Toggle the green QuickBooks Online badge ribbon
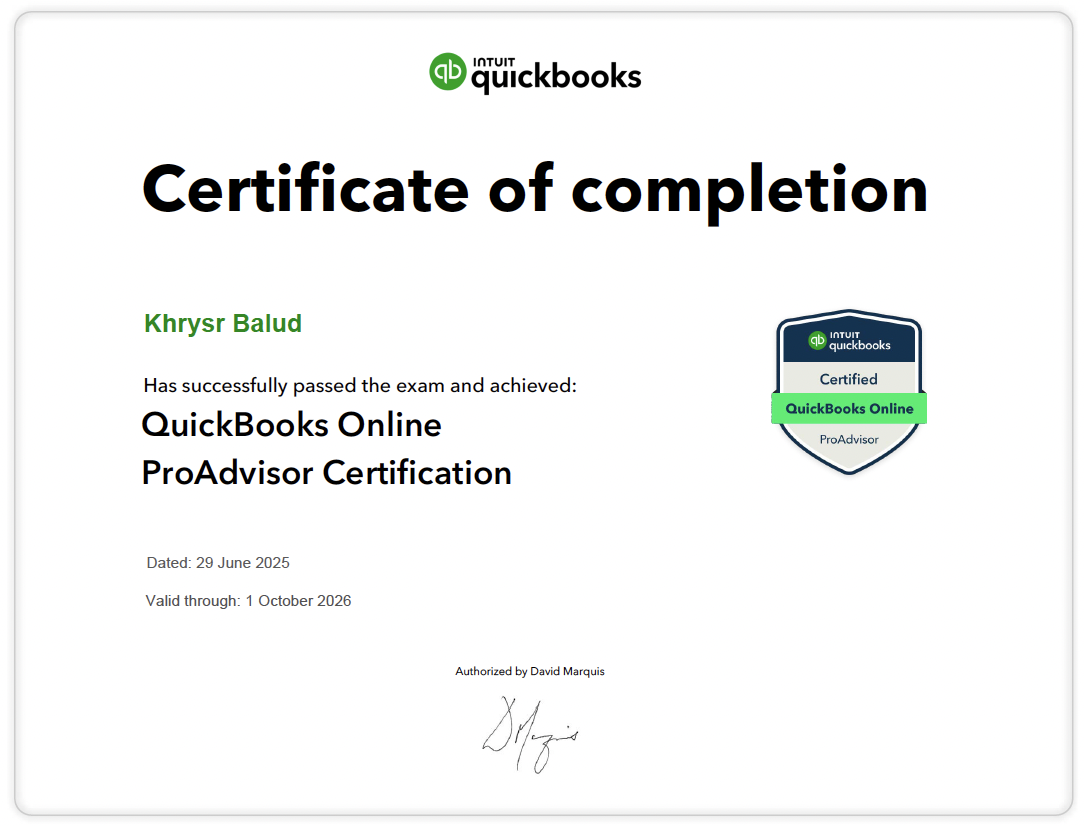Image resolution: width=1084 pixels, height=826 pixels. (x=848, y=408)
